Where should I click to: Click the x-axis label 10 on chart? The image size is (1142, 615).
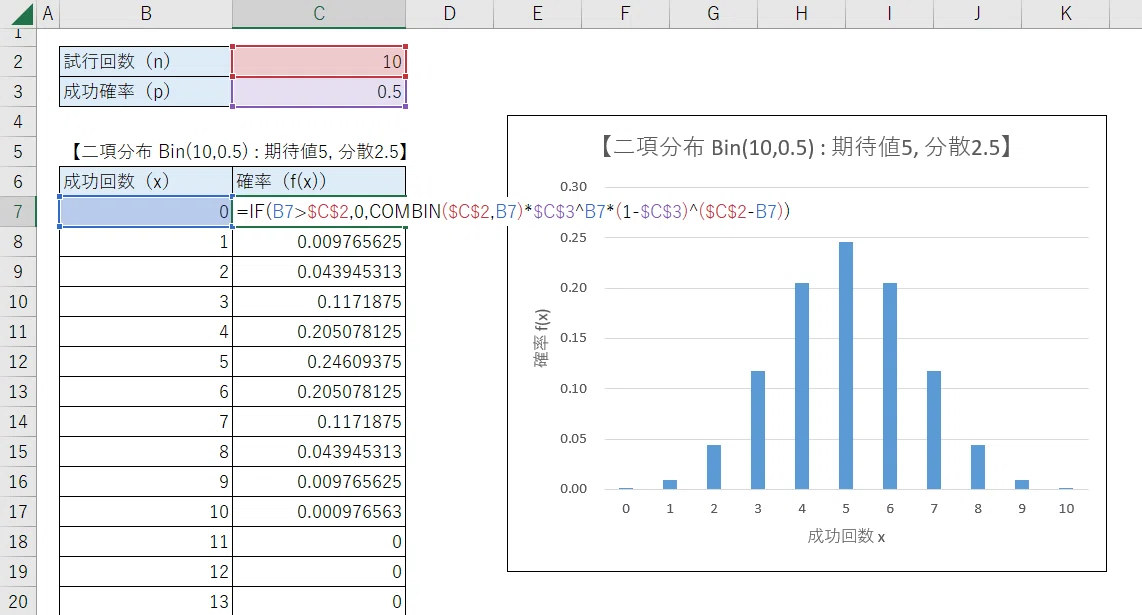[x=1066, y=509]
